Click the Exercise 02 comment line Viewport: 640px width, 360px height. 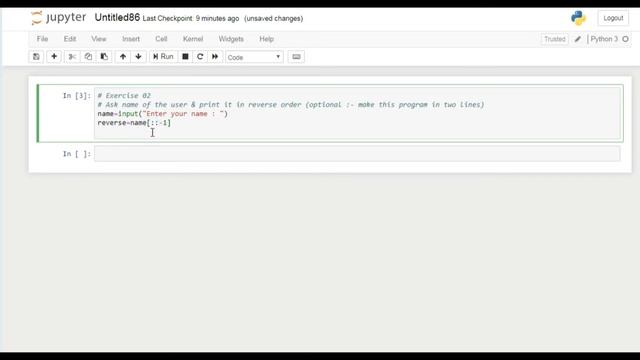tap(124, 96)
